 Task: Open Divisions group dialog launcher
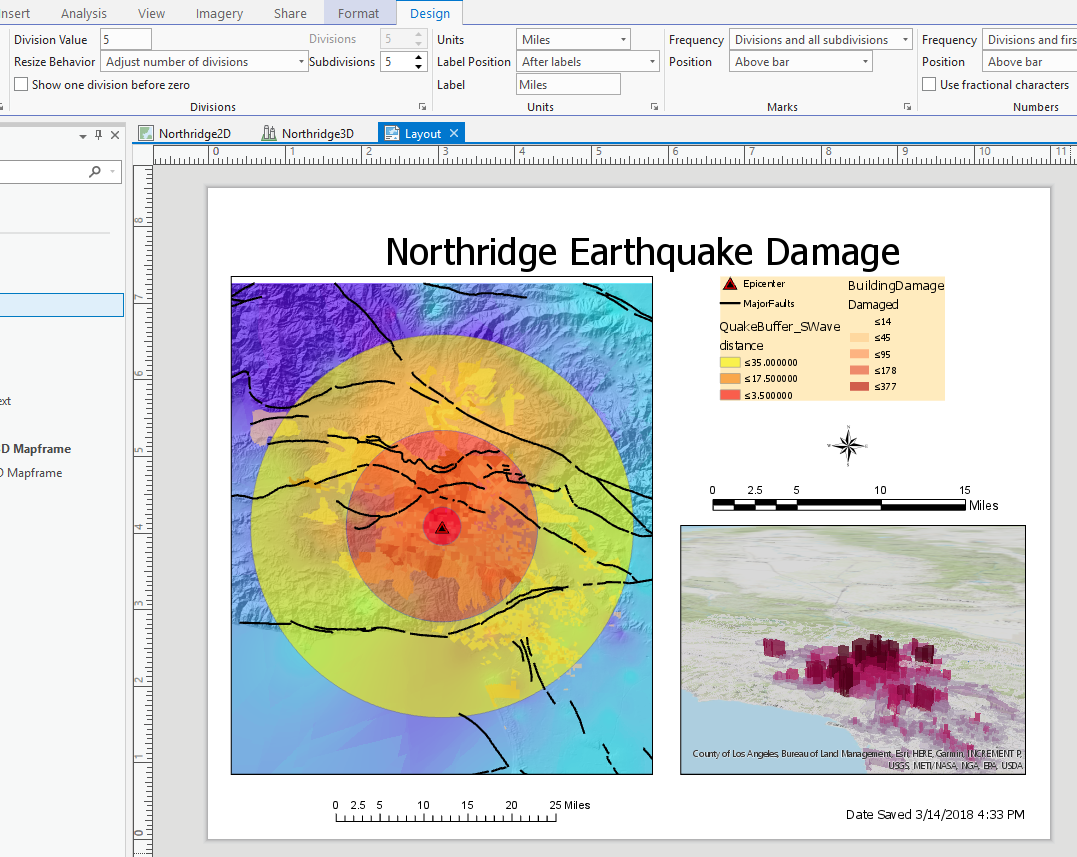point(421,107)
